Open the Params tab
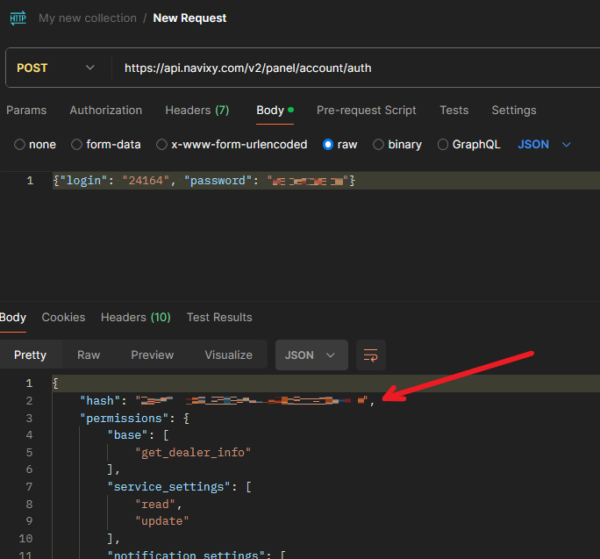 [26, 110]
